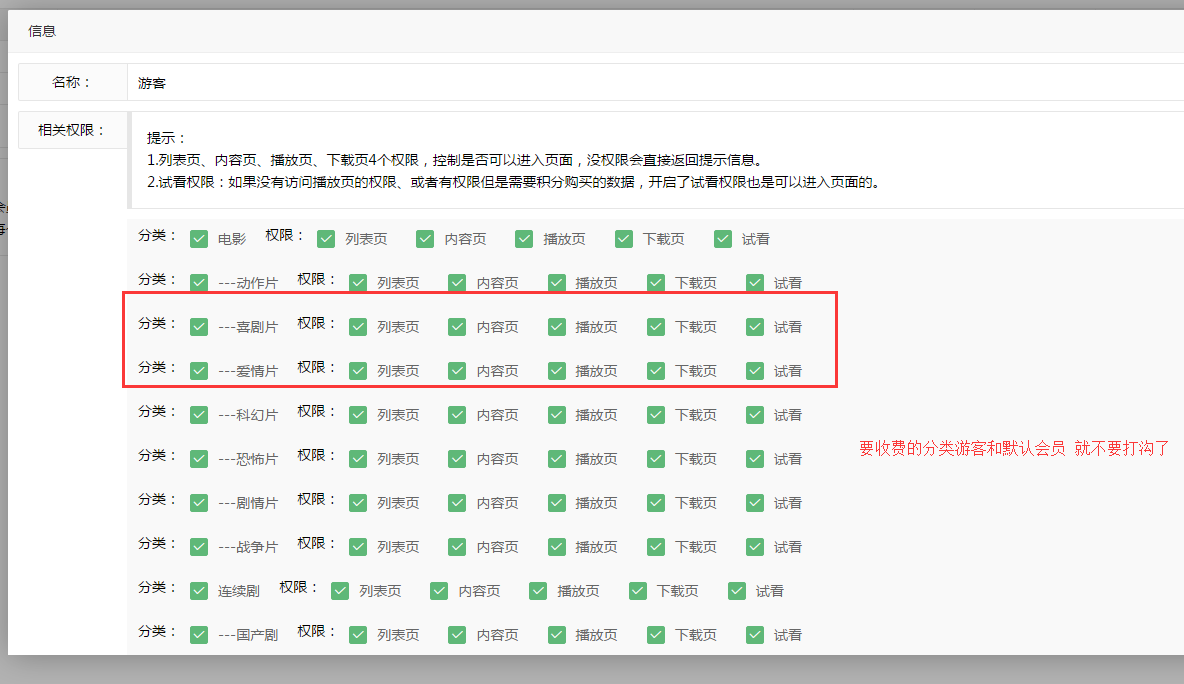Image resolution: width=1184 pixels, height=684 pixels.
Task: Uncheck 列表页 permission for 爱情片
Action: click(x=357, y=370)
